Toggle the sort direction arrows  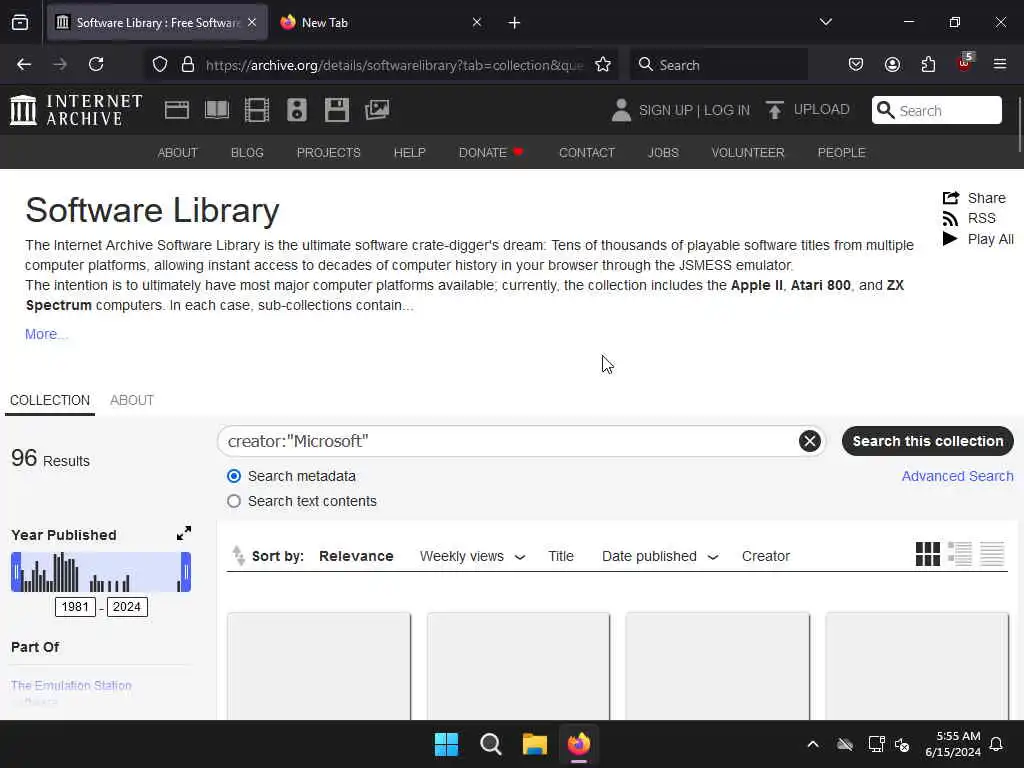[x=238, y=556]
